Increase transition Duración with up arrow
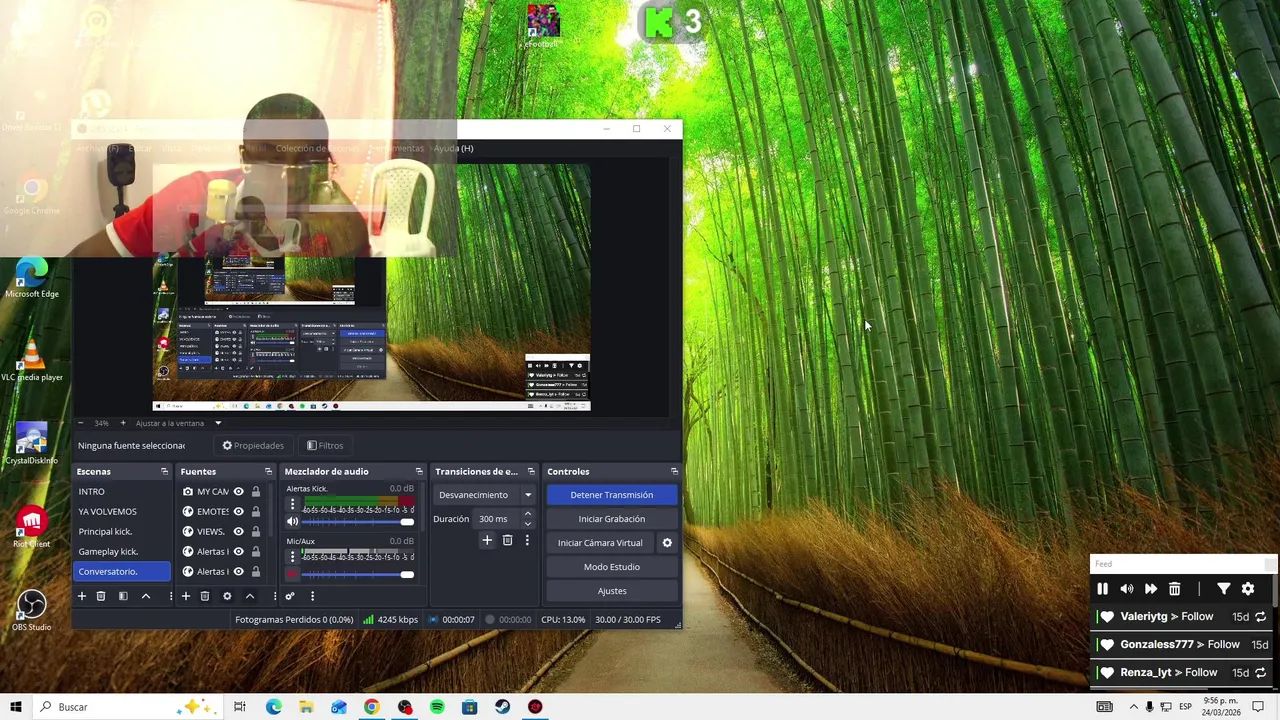1280x720 pixels. click(528, 514)
